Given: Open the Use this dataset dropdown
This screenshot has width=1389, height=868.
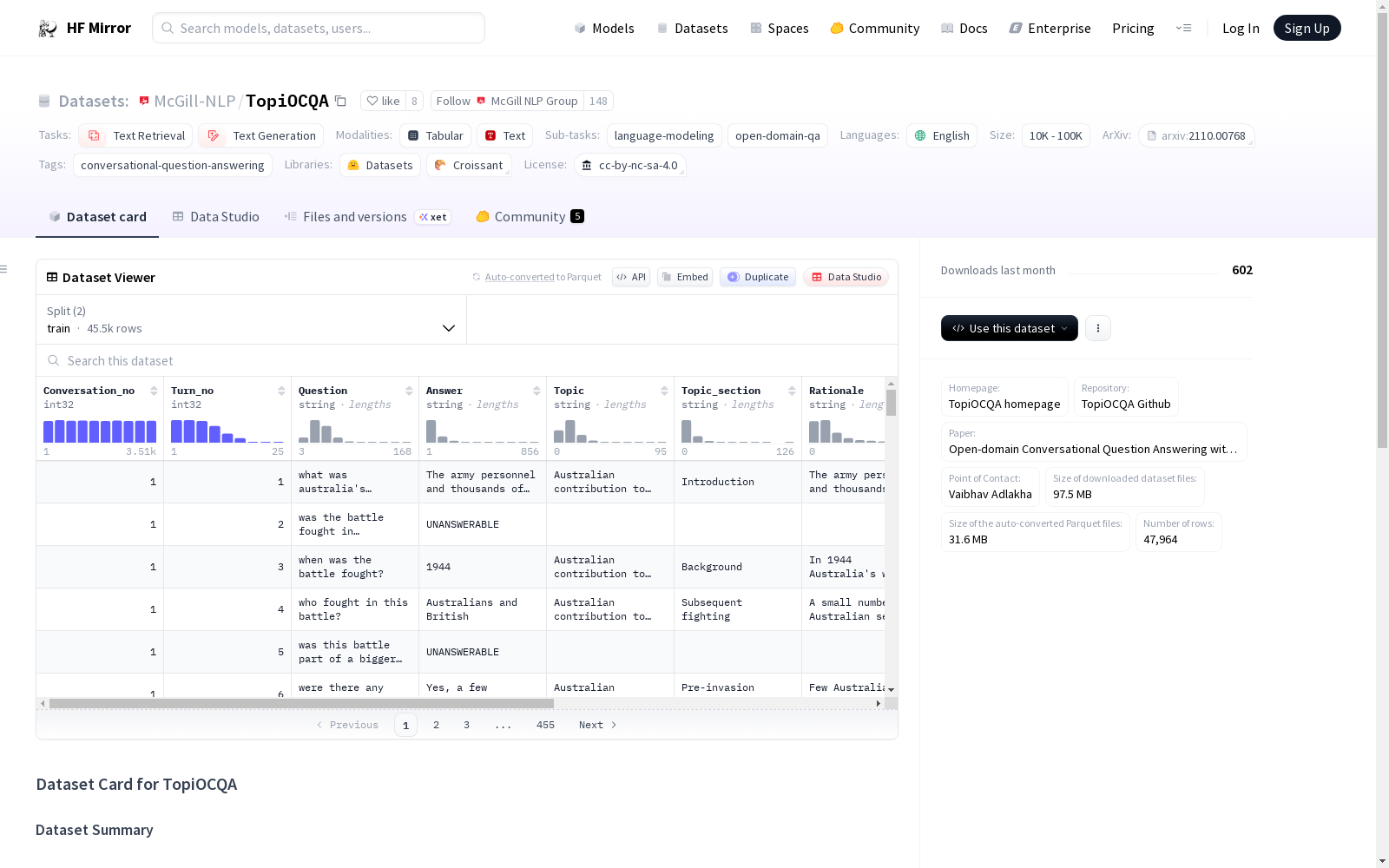Looking at the screenshot, I should point(1010,328).
